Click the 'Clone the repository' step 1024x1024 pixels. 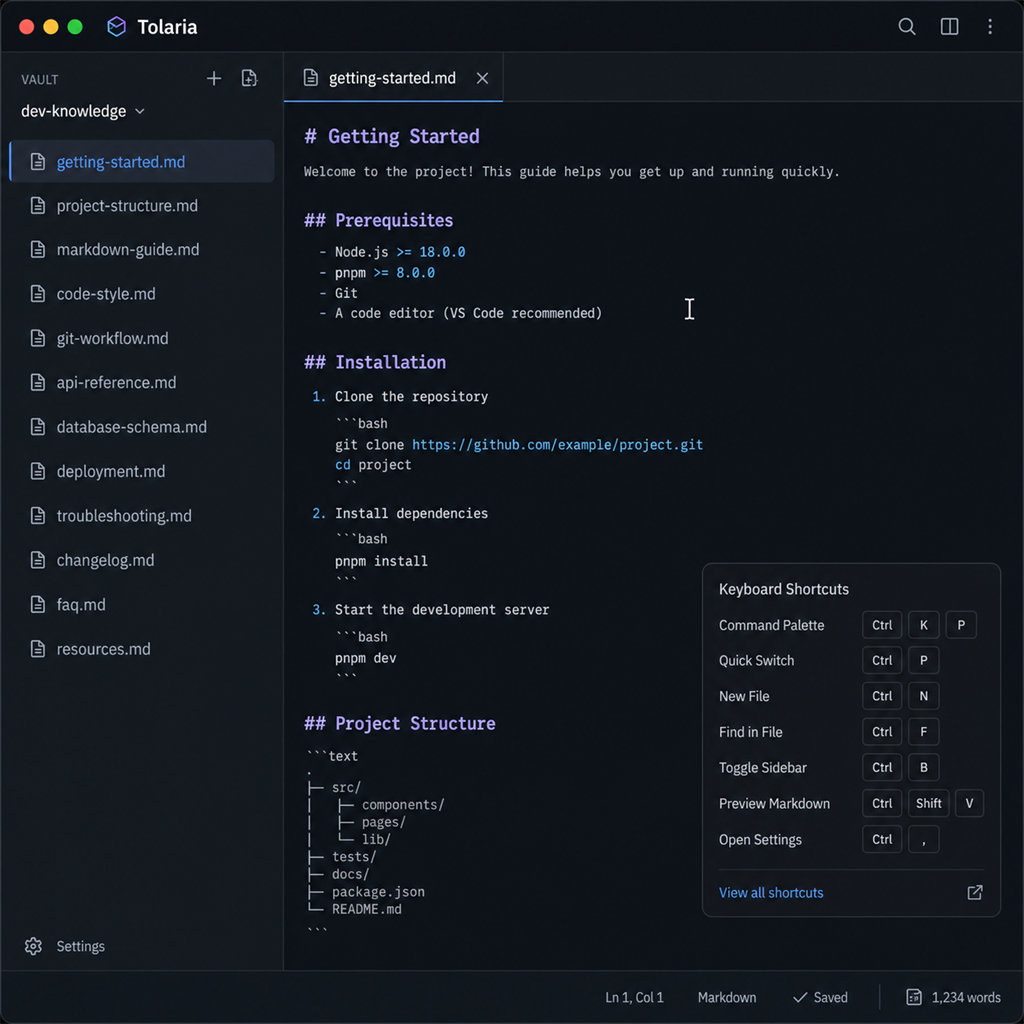pyautogui.click(x=411, y=396)
